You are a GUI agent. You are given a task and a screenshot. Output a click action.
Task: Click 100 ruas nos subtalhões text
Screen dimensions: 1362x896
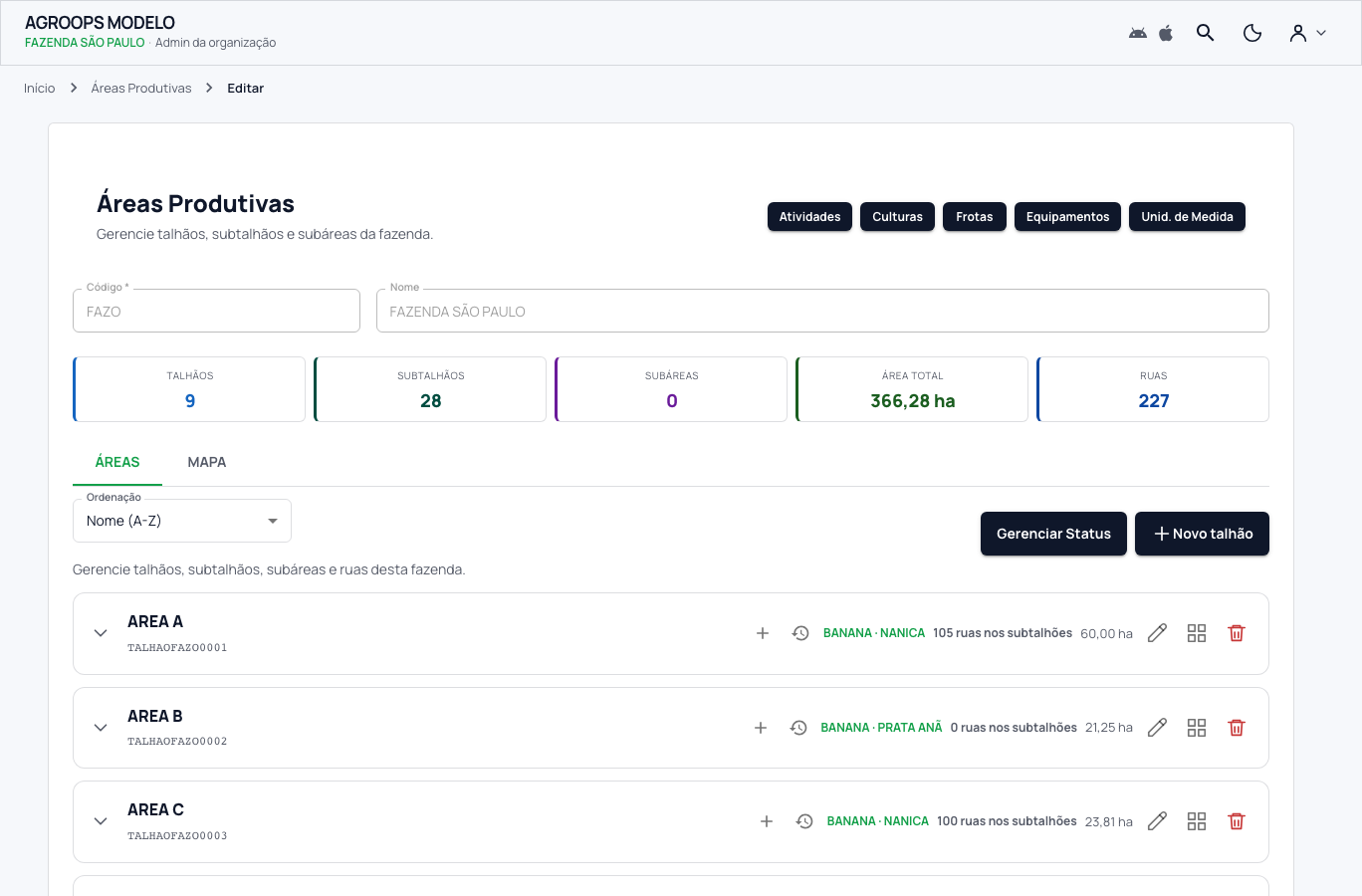tap(1007, 821)
